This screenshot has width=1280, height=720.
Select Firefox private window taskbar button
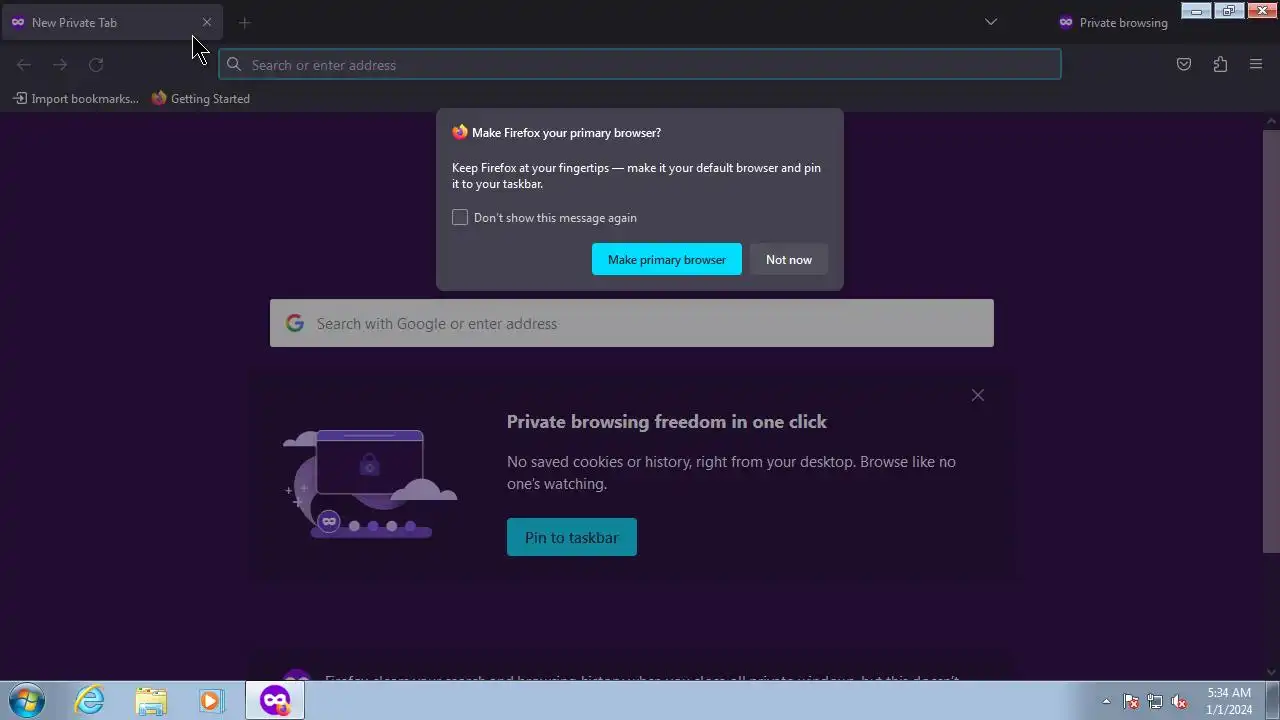275,700
